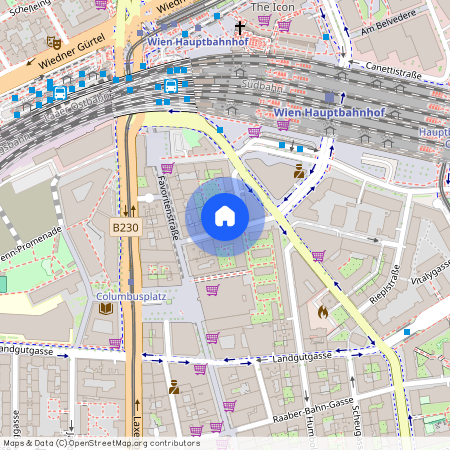Select the shopping cart icon beside Sonnwendgasse yellow road
Viewport: 450px width, 450px height.
(x=318, y=256)
